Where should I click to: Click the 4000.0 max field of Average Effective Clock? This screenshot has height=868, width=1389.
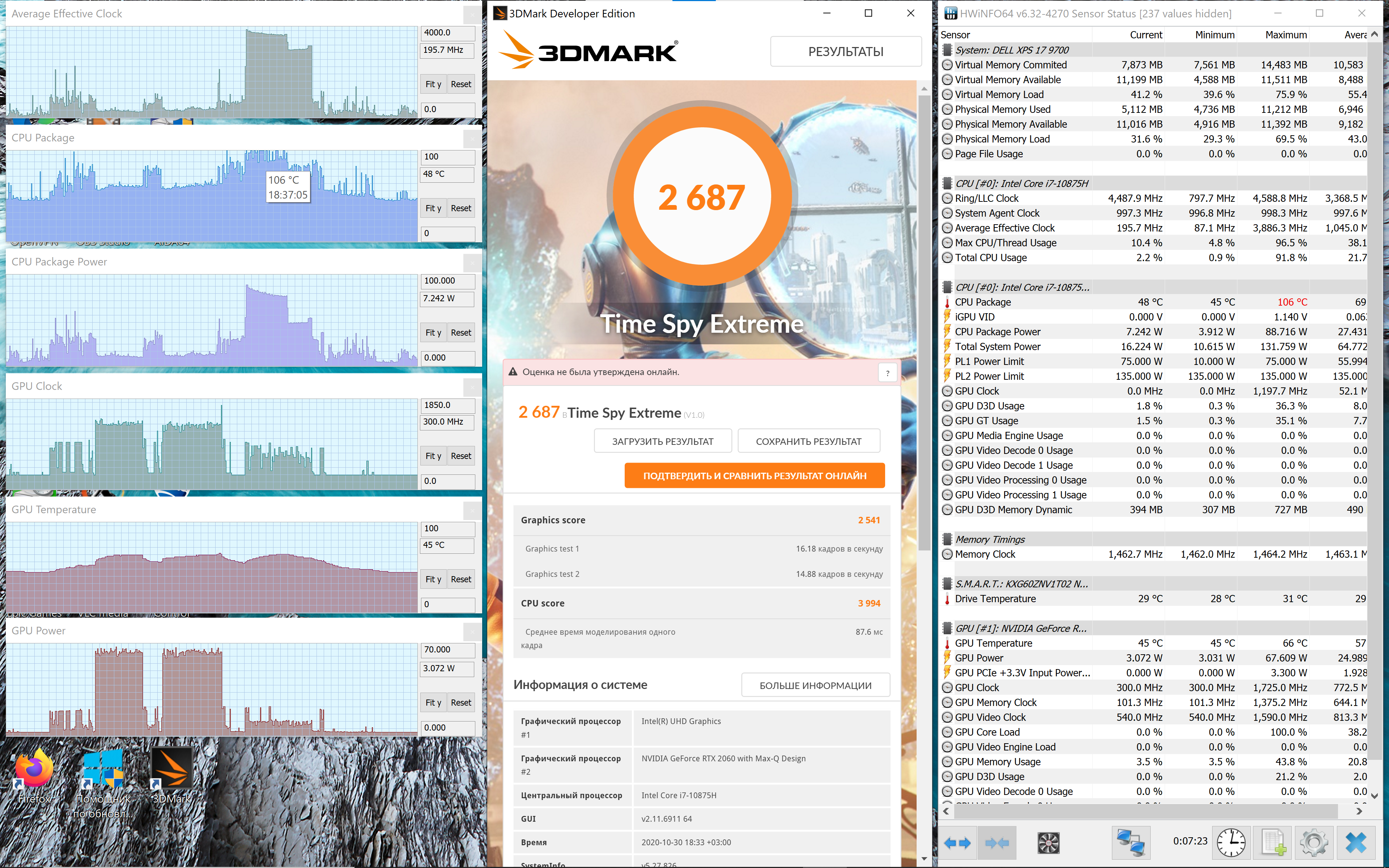click(448, 33)
